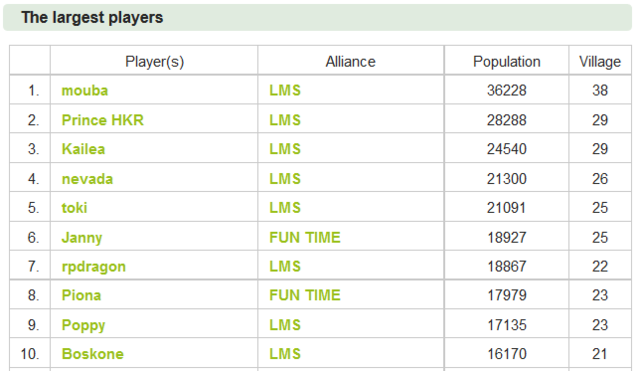Screen dimensions: 640x371
Task: Open Piona player profile
Action: tap(81, 295)
